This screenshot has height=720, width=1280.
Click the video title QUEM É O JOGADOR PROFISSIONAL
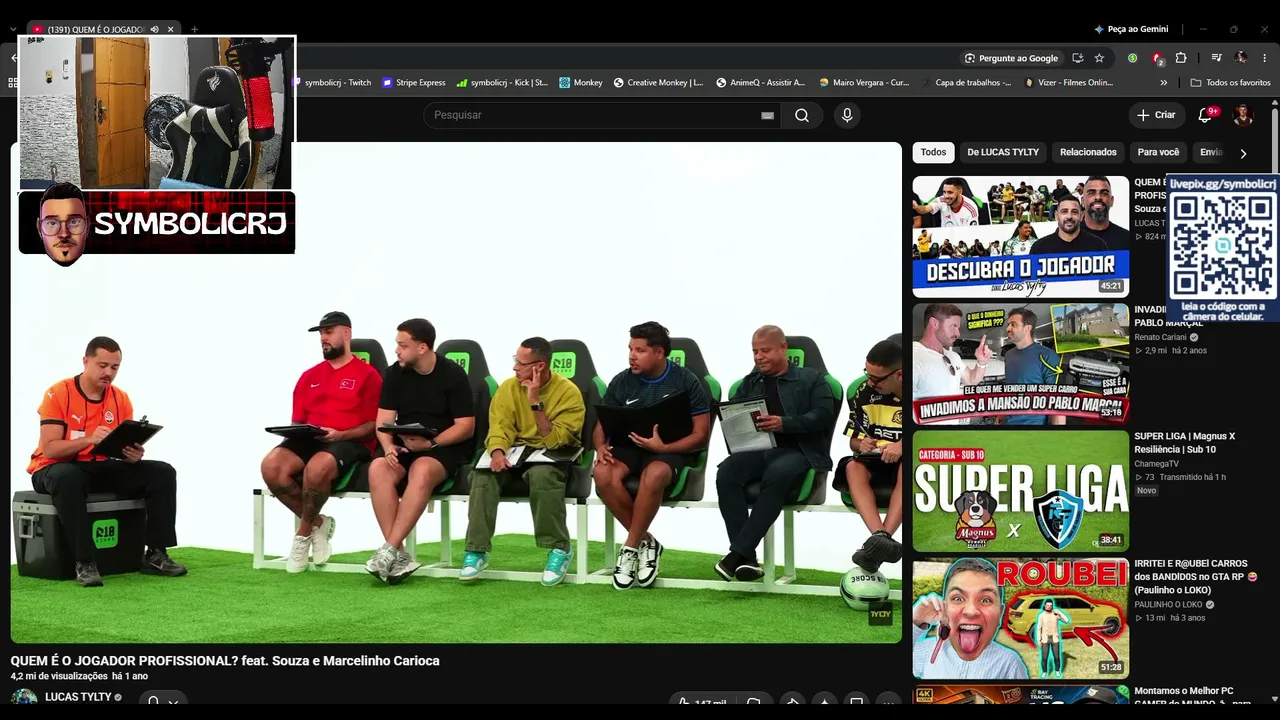pyautogui.click(x=225, y=661)
